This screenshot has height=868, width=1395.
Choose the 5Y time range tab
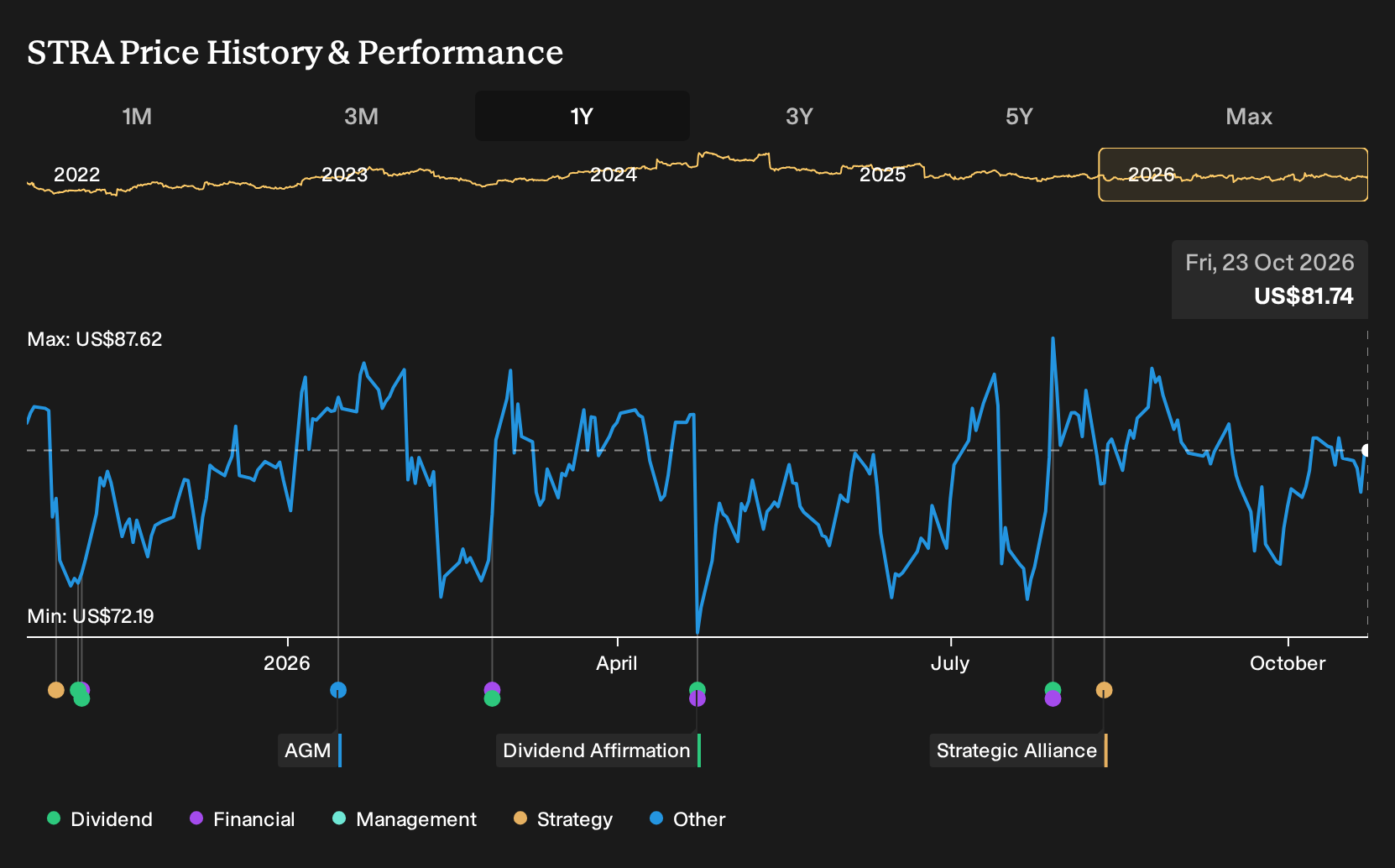pos(1019,116)
